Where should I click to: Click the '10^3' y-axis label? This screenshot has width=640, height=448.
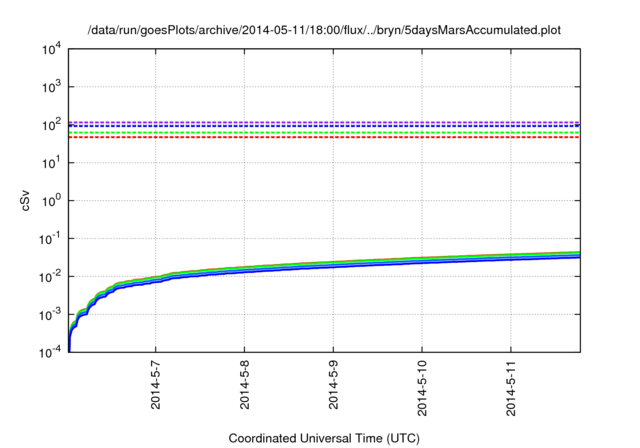52,87
